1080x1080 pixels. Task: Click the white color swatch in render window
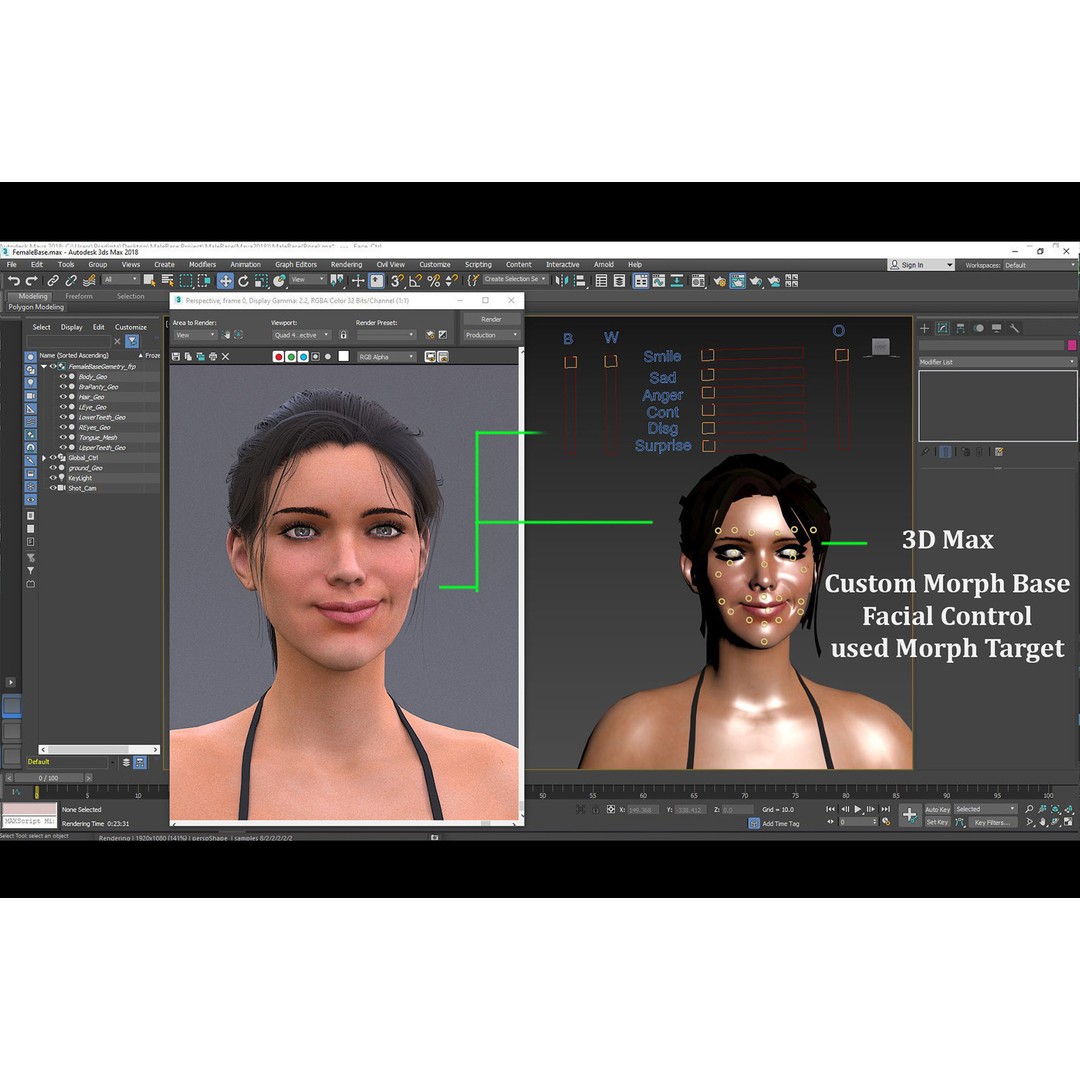point(344,356)
